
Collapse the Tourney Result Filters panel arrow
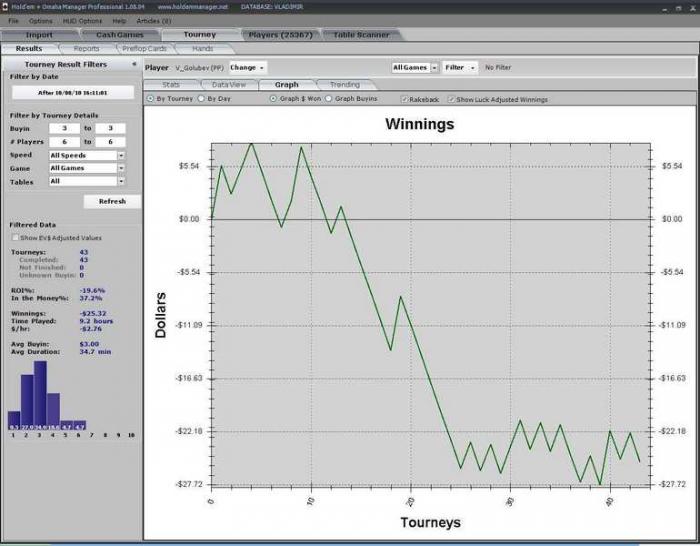(134, 64)
